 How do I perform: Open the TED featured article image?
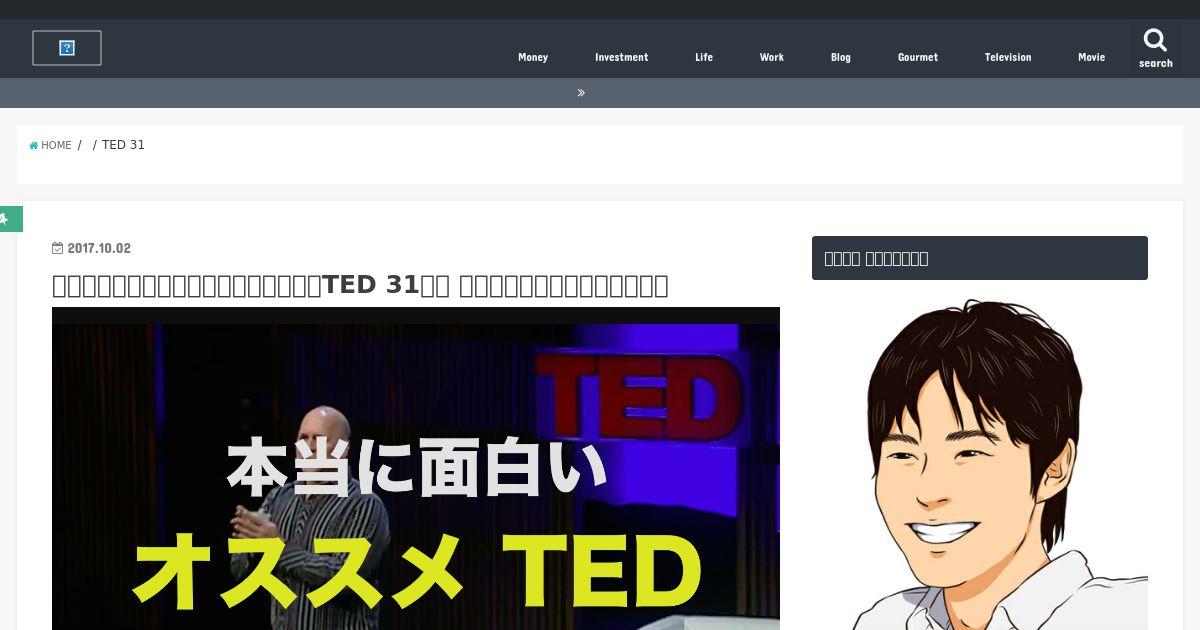[416, 468]
